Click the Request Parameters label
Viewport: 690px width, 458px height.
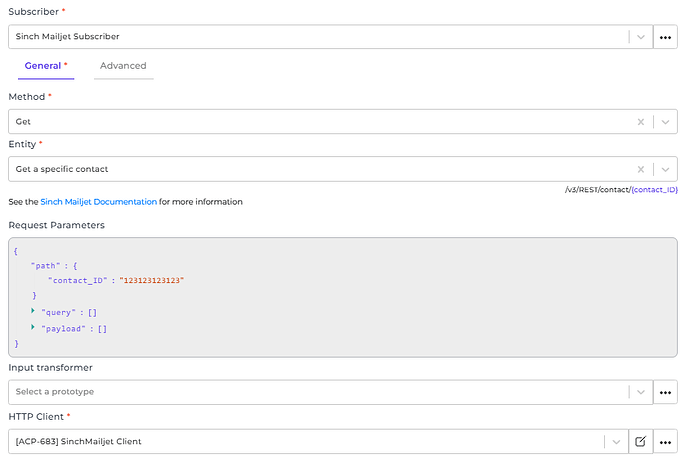56,225
